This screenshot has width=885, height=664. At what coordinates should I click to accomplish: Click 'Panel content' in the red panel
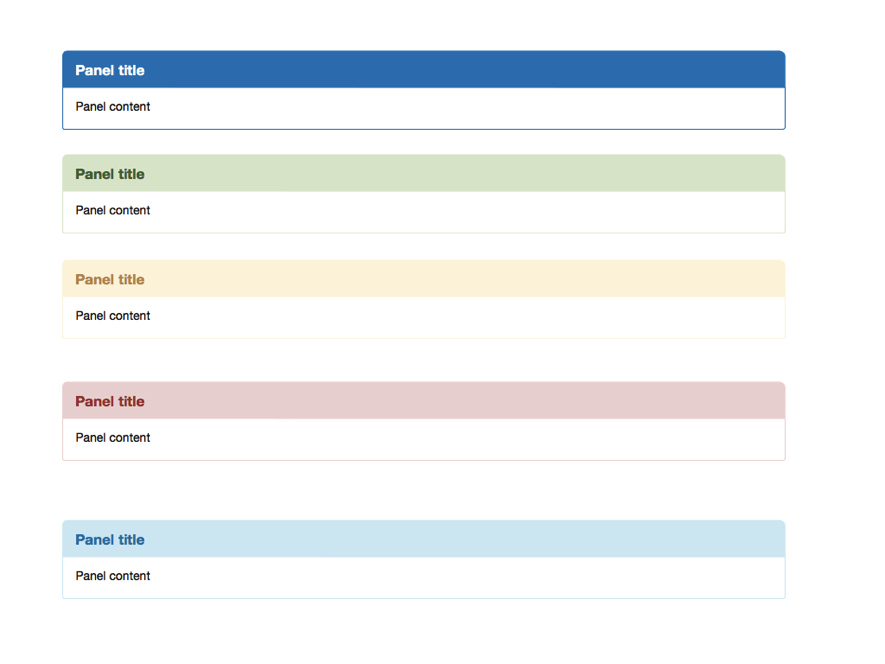[113, 438]
